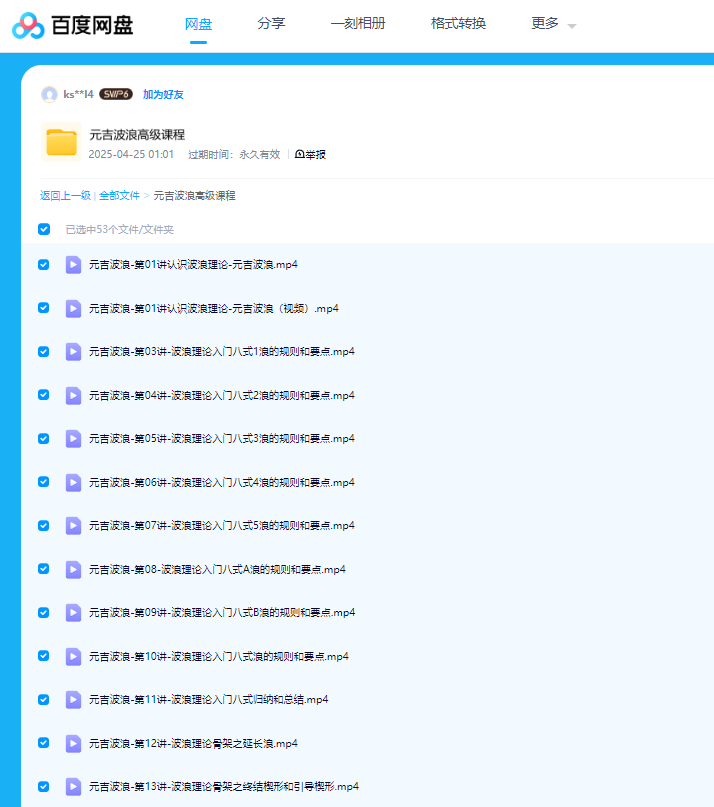Click video icon for 第03讲 1浪的规则和要点
714x807 pixels.
(73, 352)
